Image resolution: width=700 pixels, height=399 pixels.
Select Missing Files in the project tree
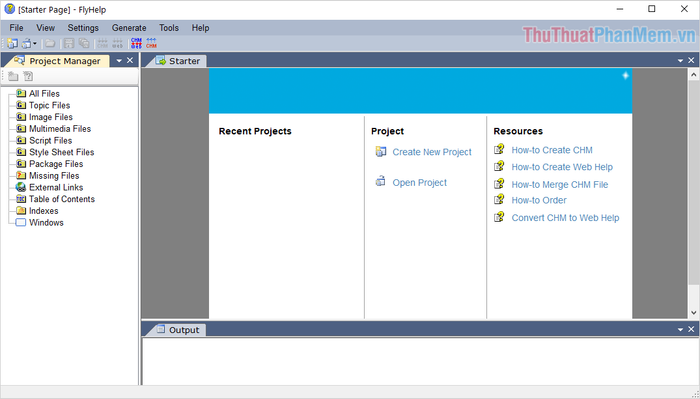[x=54, y=176]
